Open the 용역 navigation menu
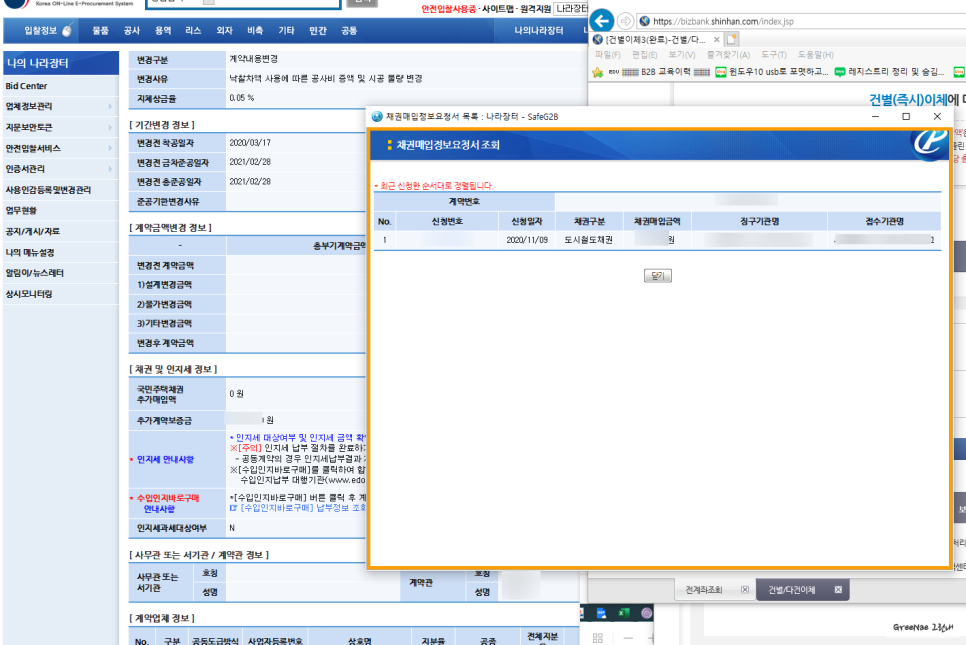This screenshot has height=645, width=966. click(x=163, y=31)
